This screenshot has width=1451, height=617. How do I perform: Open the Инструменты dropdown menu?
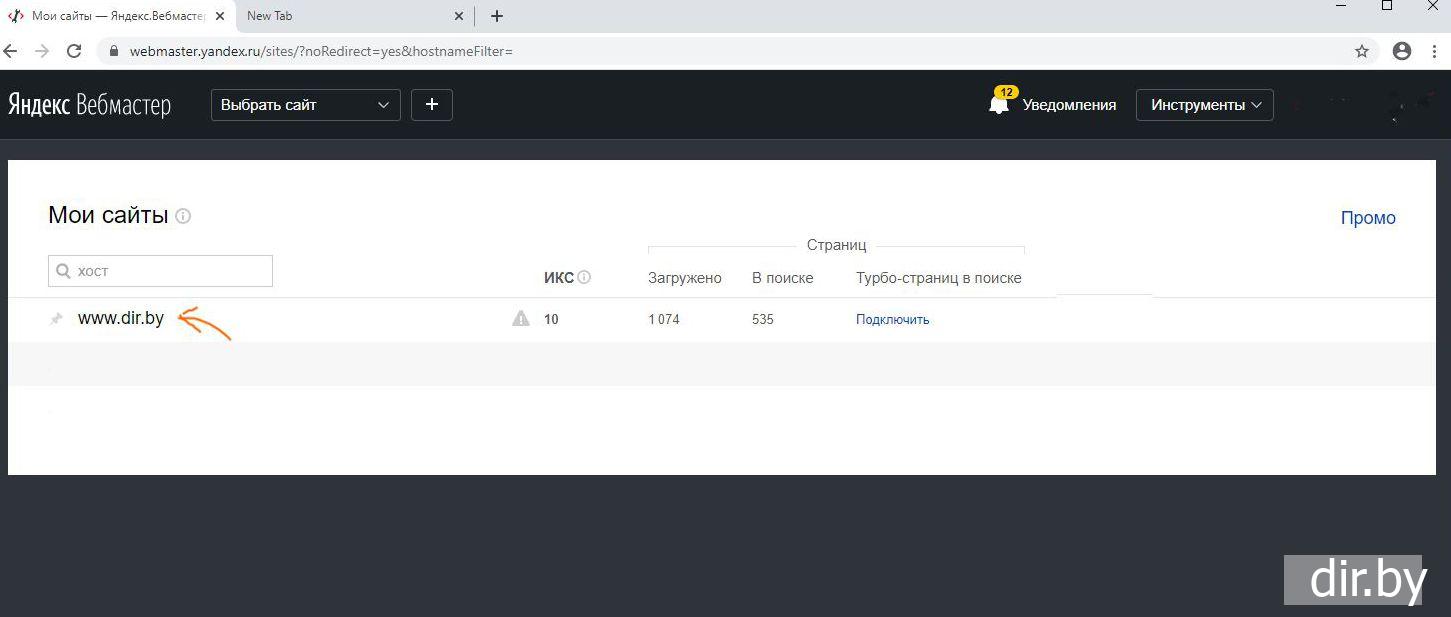pyautogui.click(x=1205, y=105)
